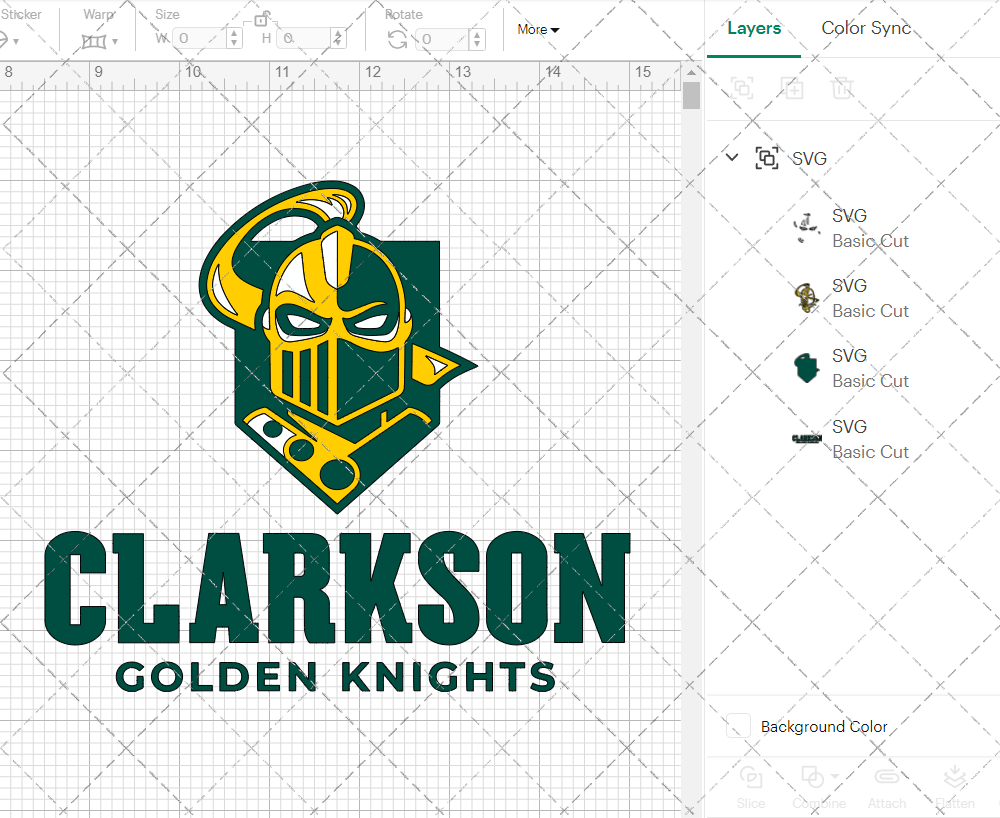The image size is (1000, 818).
Task: Click the duplicate layer icon above the Layers panel
Action: coord(793,88)
